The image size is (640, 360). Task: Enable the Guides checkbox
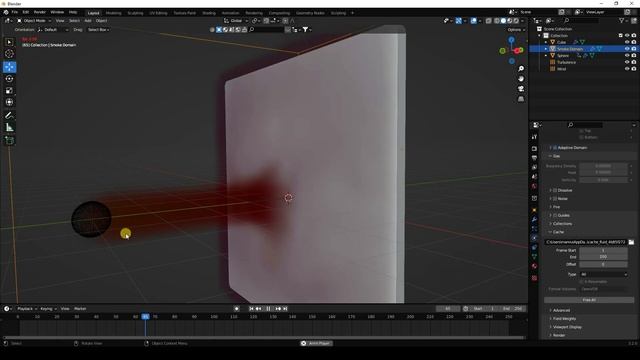(x=555, y=216)
